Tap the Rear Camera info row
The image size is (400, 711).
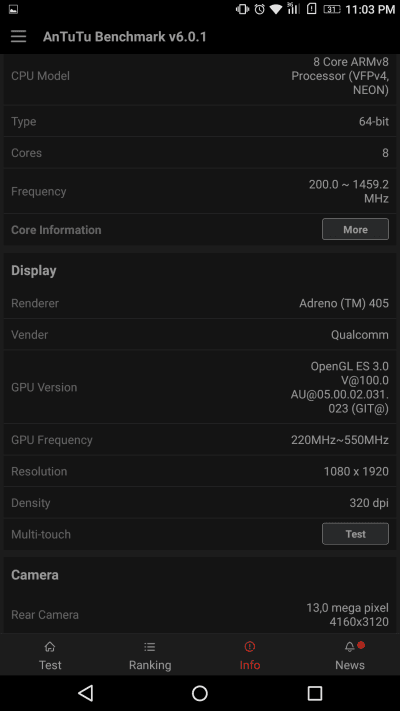point(200,615)
